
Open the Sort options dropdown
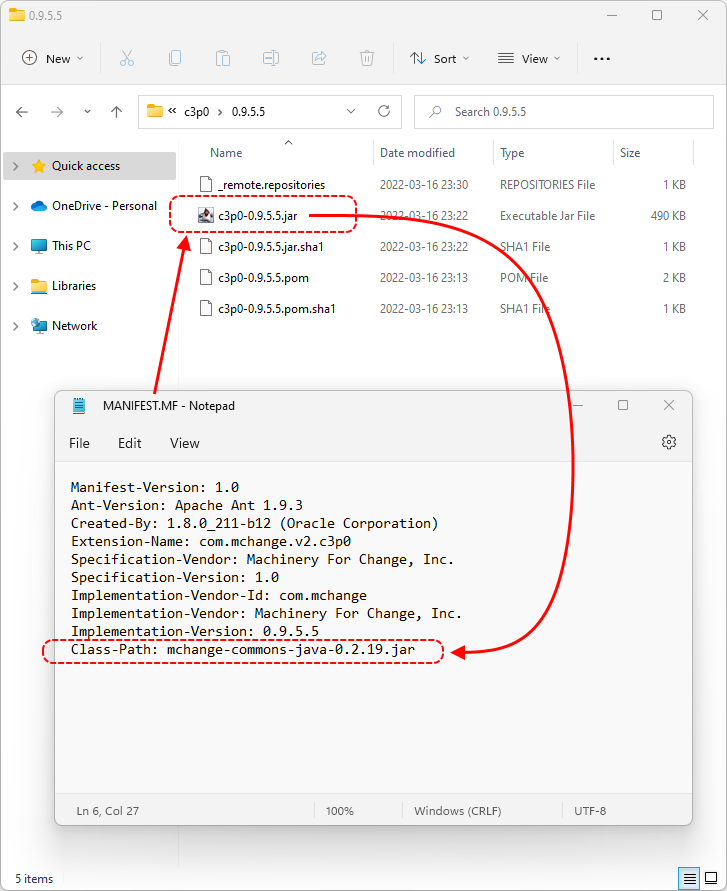click(440, 59)
